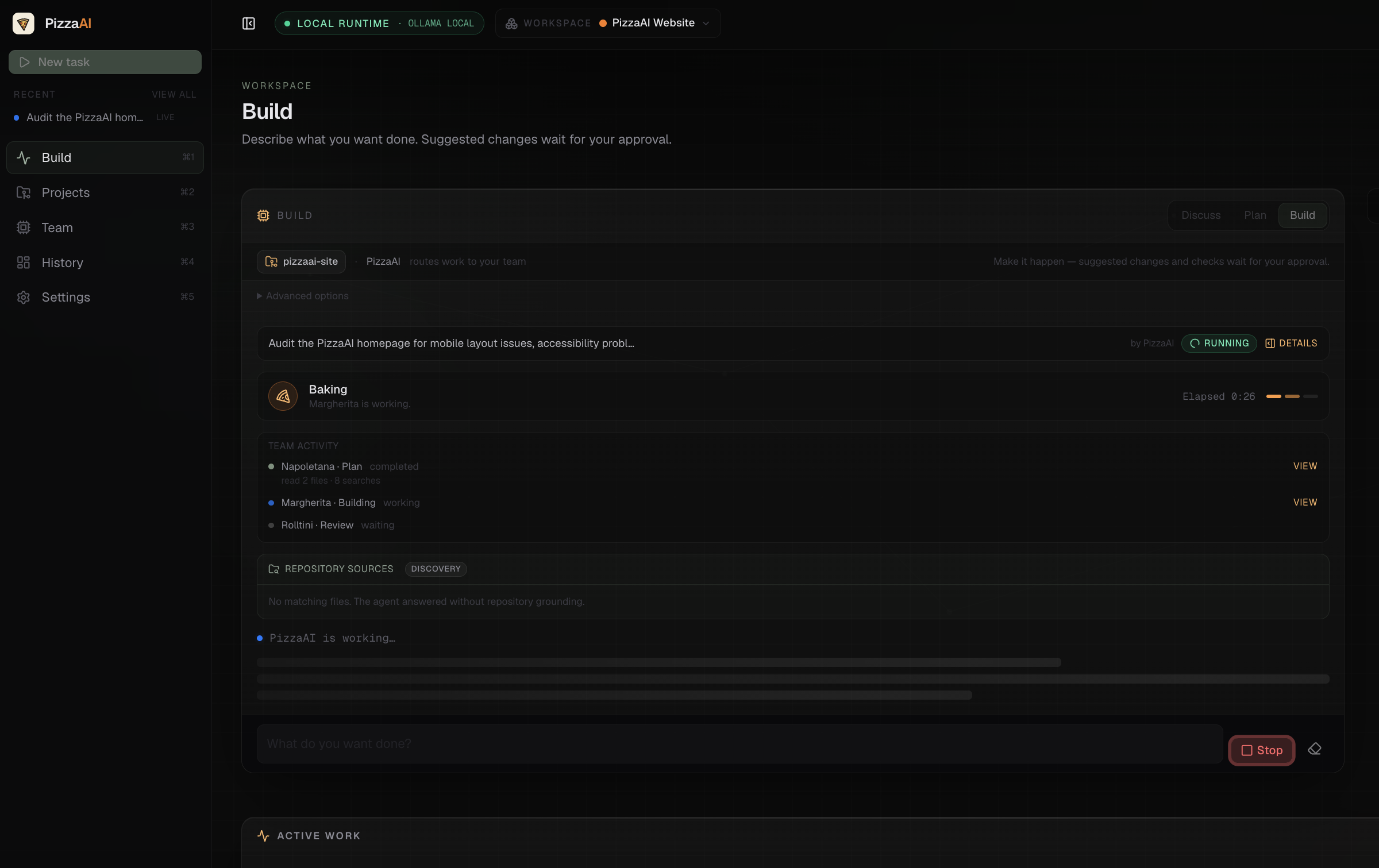Click the New task play icon

click(24, 62)
